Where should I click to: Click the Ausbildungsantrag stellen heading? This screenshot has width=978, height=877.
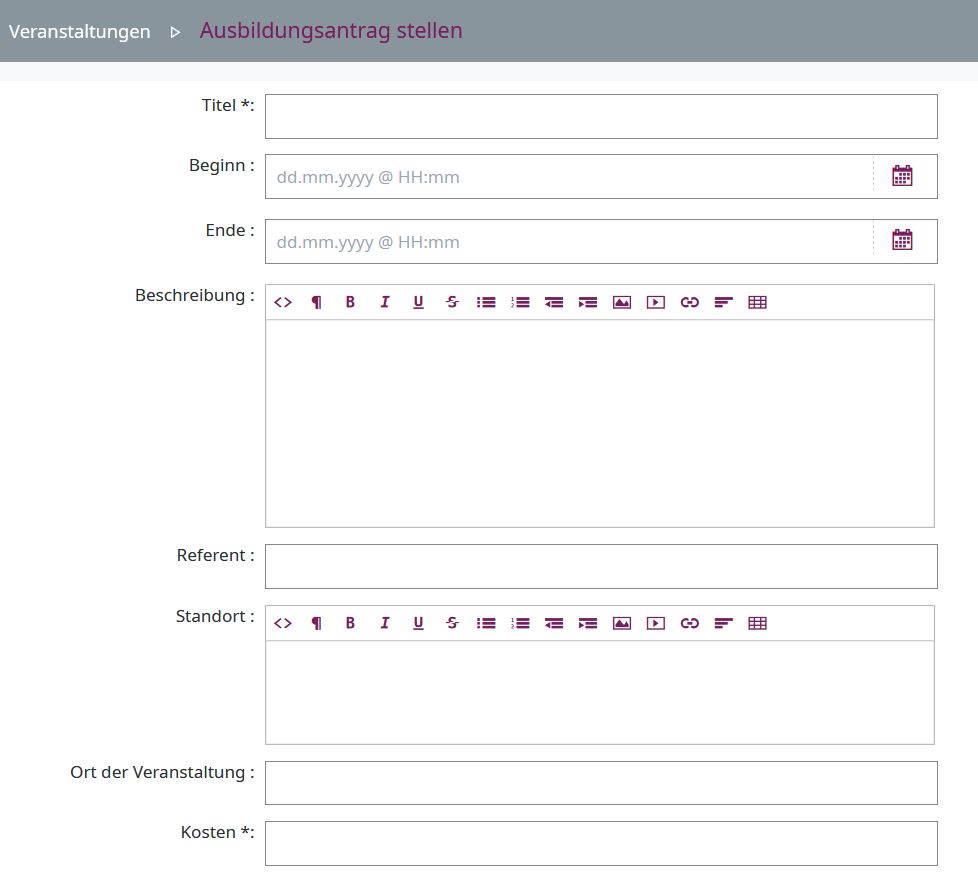pyautogui.click(x=331, y=30)
